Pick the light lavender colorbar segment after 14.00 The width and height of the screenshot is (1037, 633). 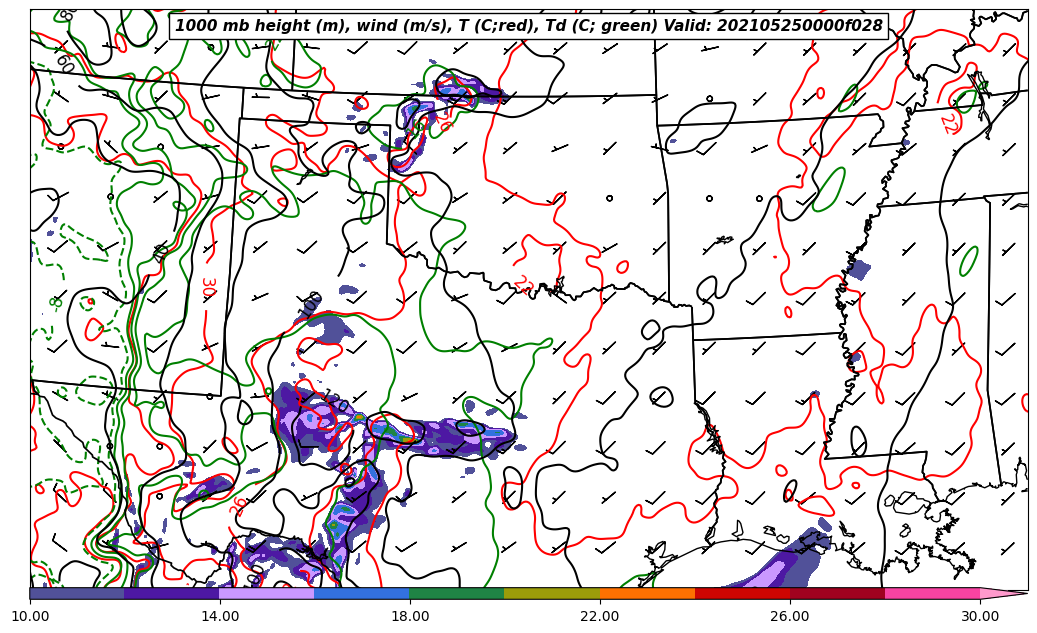pos(267,594)
